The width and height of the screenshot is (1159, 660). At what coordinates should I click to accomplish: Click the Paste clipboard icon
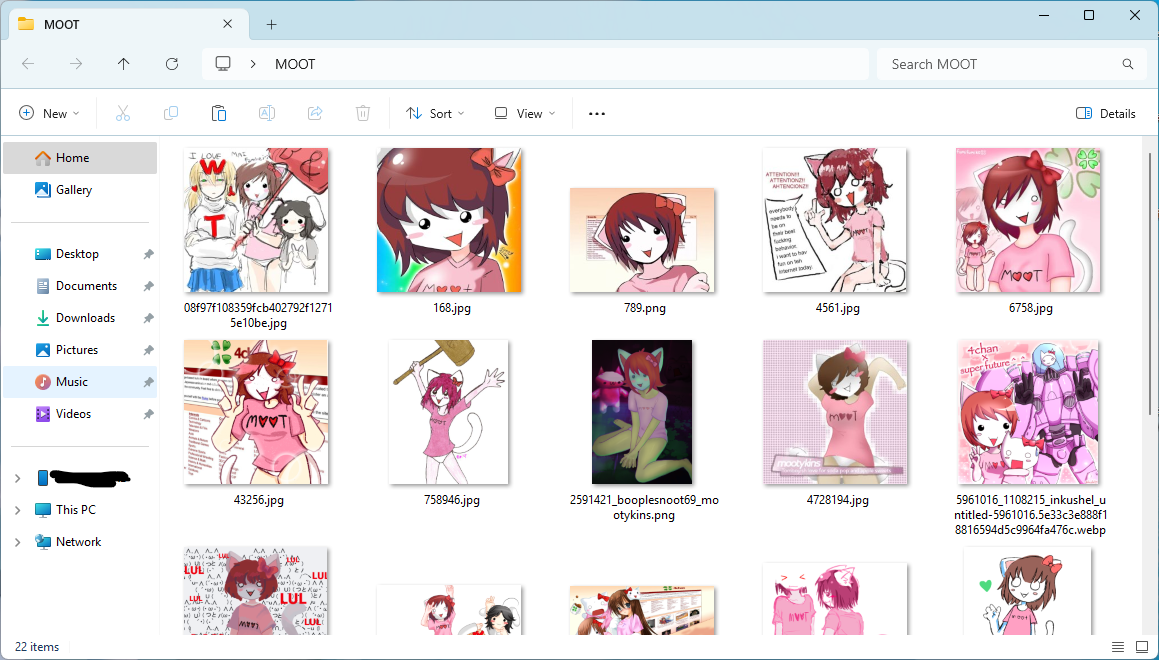click(x=219, y=113)
